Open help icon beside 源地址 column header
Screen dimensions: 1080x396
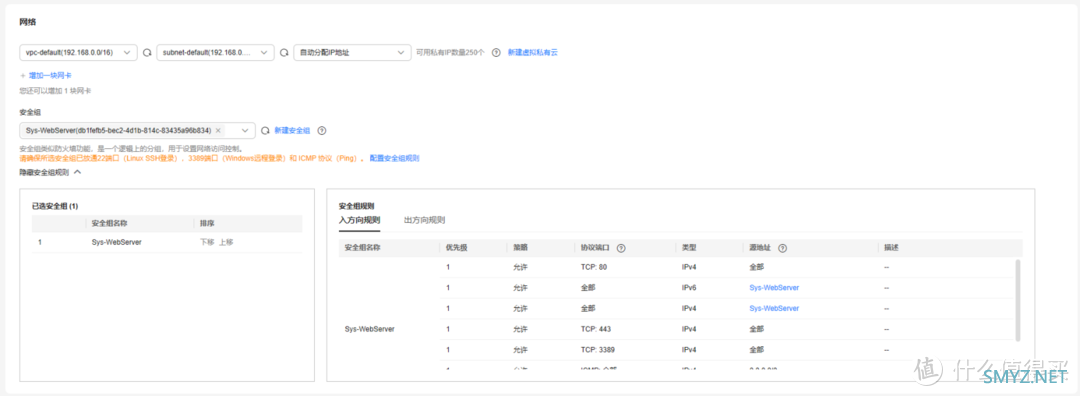(x=782, y=248)
